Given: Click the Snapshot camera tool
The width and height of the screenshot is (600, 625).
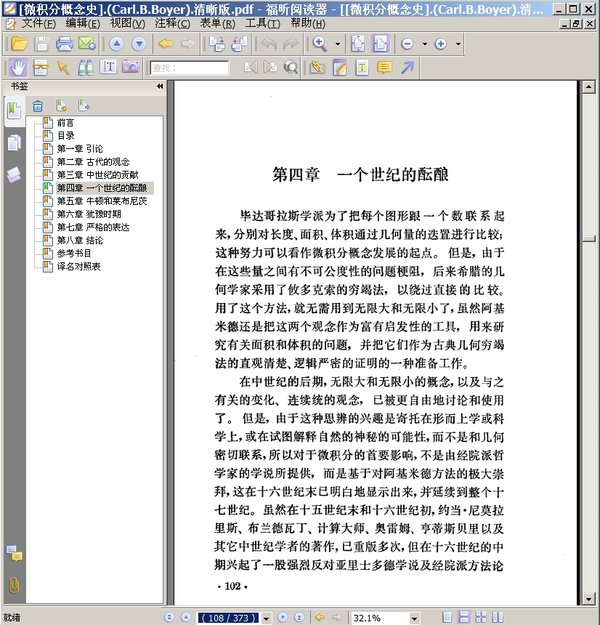Looking at the screenshot, I should tap(130, 68).
